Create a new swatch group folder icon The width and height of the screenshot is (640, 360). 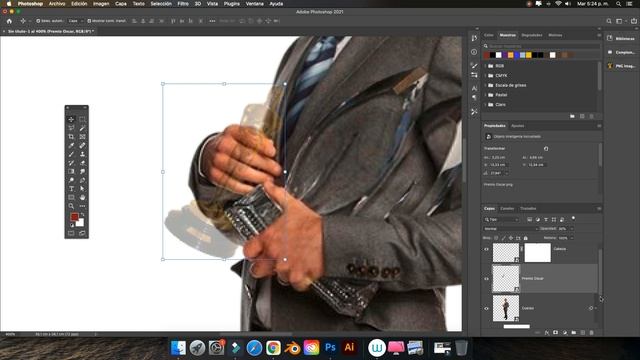pos(572,116)
